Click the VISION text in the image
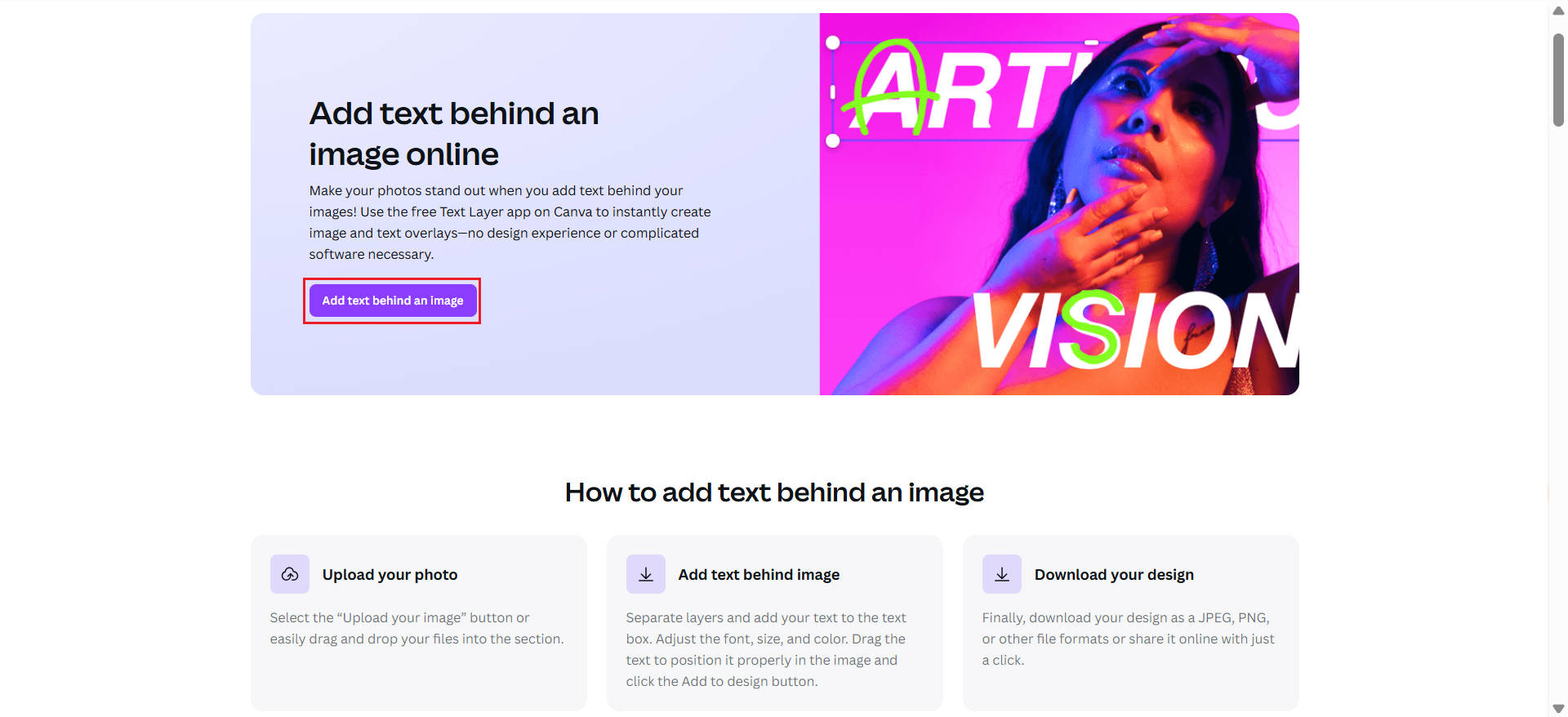 coord(1135,331)
